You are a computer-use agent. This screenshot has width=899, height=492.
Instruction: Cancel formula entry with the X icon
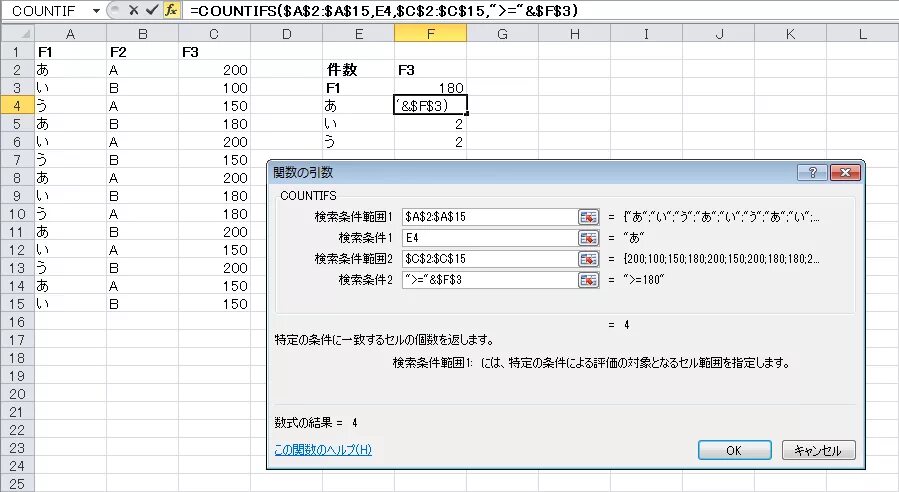(x=134, y=10)
